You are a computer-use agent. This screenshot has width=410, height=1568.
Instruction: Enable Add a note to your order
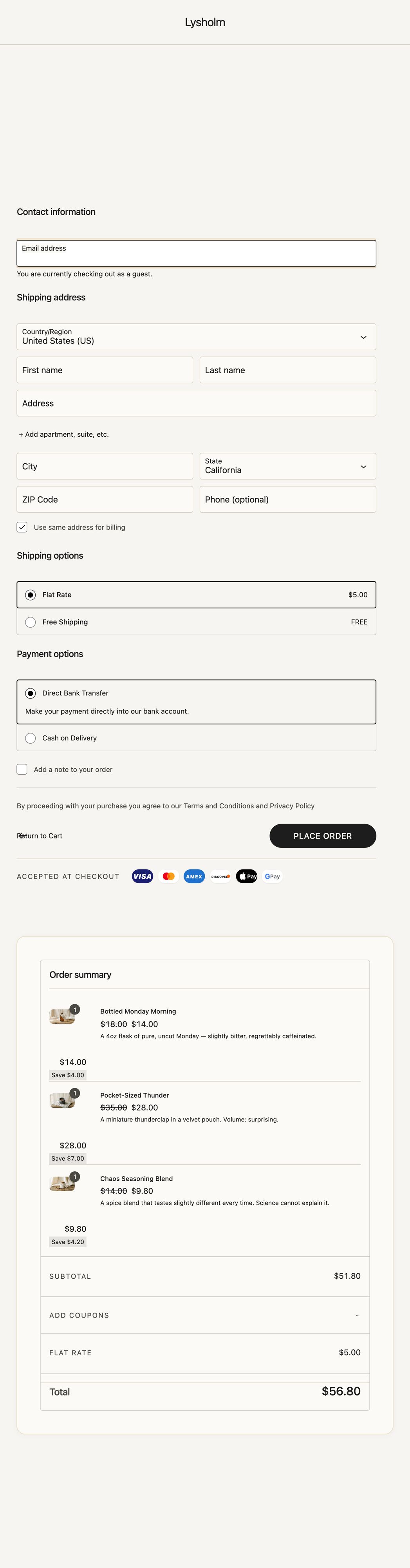tap(22, 769)
